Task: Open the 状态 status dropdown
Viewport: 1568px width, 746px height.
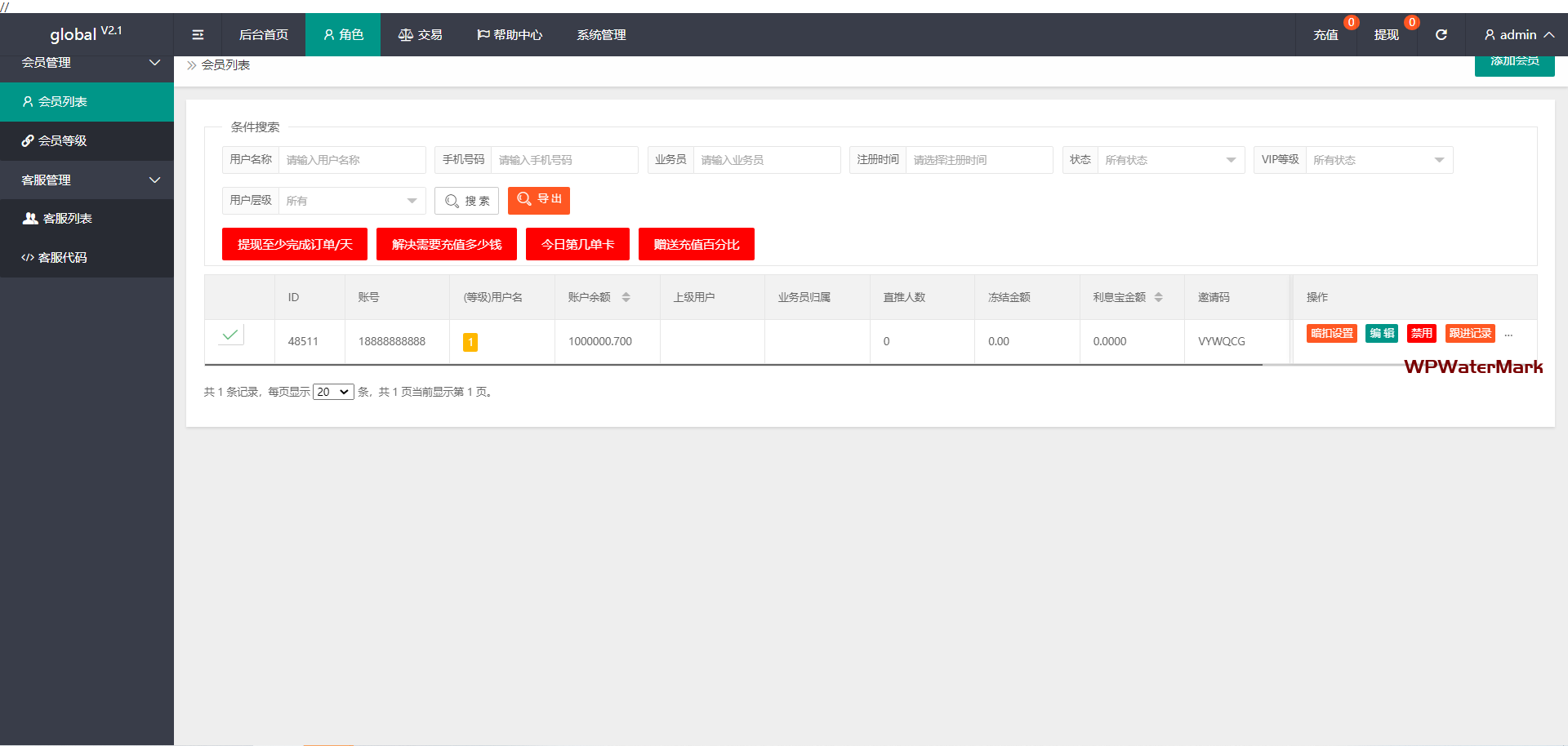Action: click(x=1170, y=160)
